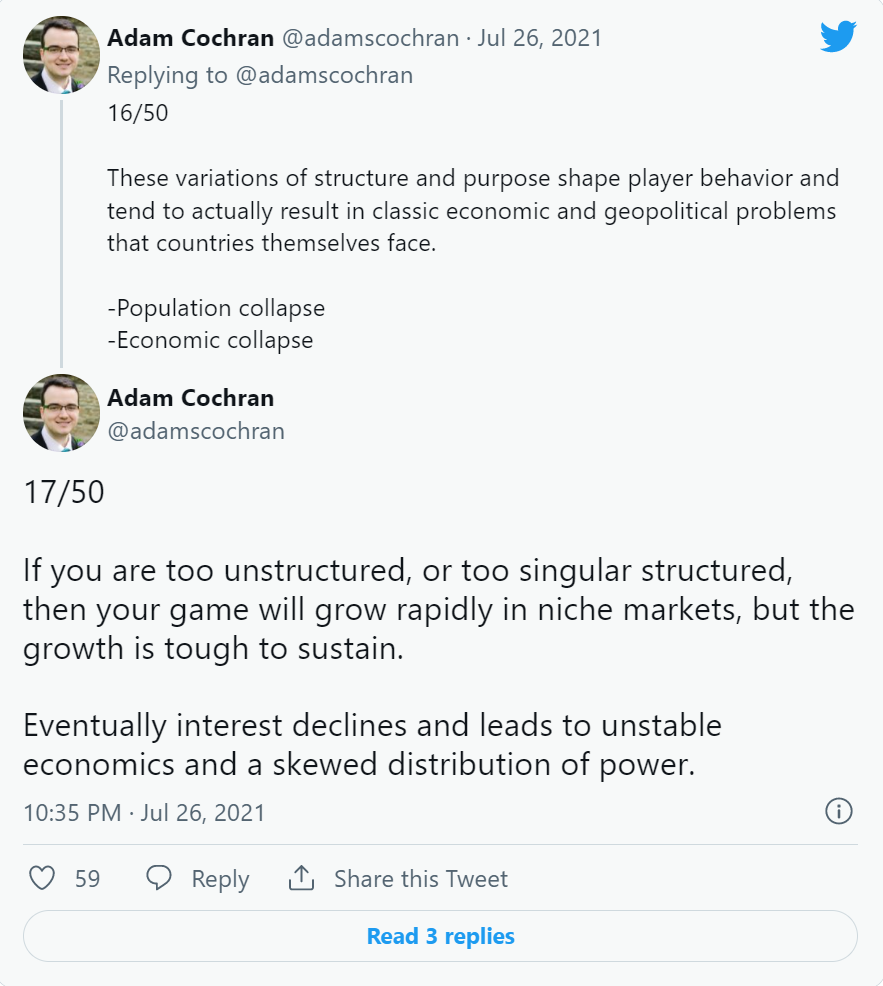This screenshot has height=986, width=883.
Task: Open the tweet info circle icon
Action: 838,811
